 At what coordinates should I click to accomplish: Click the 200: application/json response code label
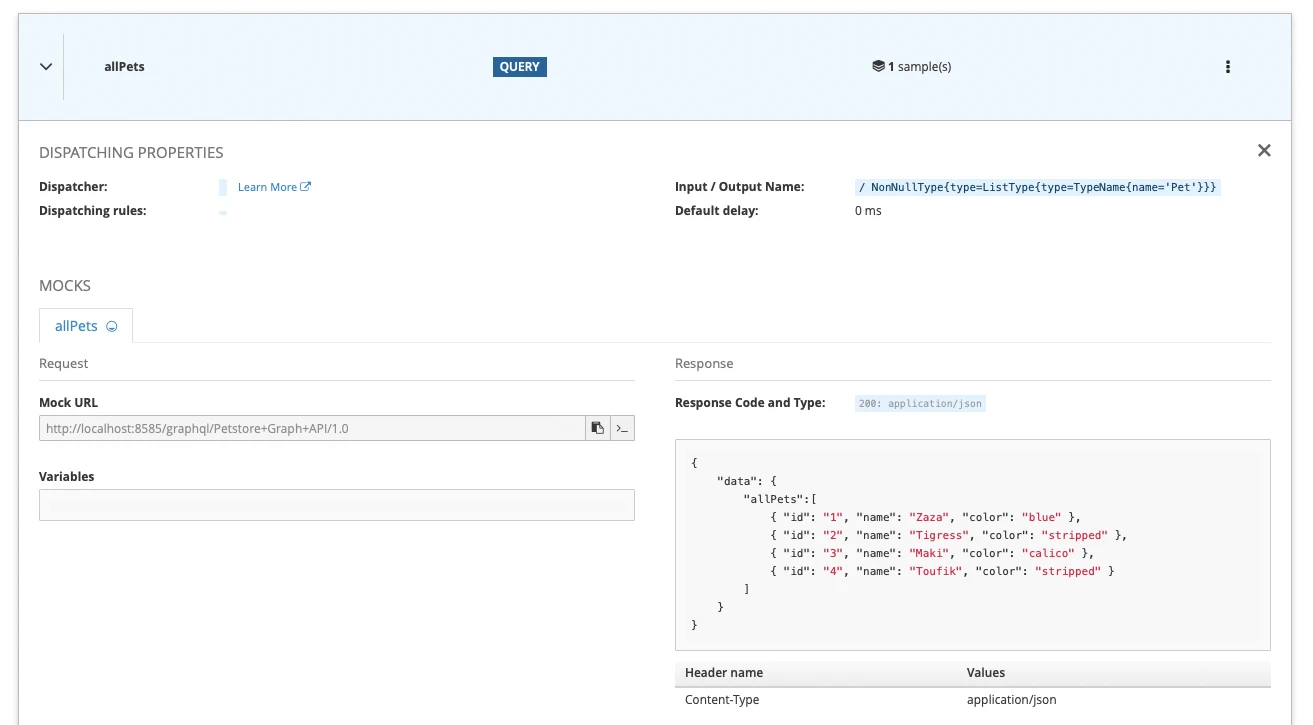click(x=920, y=404)
